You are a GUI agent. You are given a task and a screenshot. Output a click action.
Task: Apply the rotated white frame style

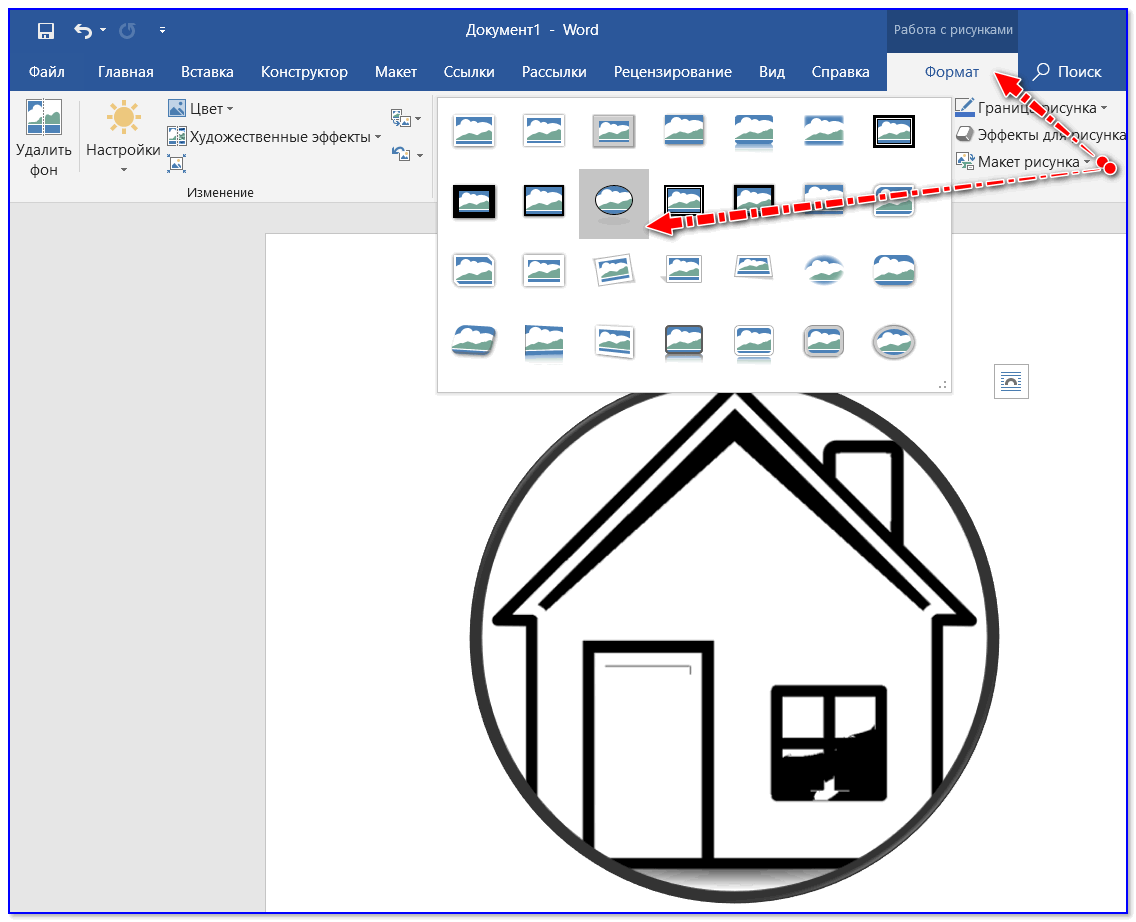(x=614, y=271)
